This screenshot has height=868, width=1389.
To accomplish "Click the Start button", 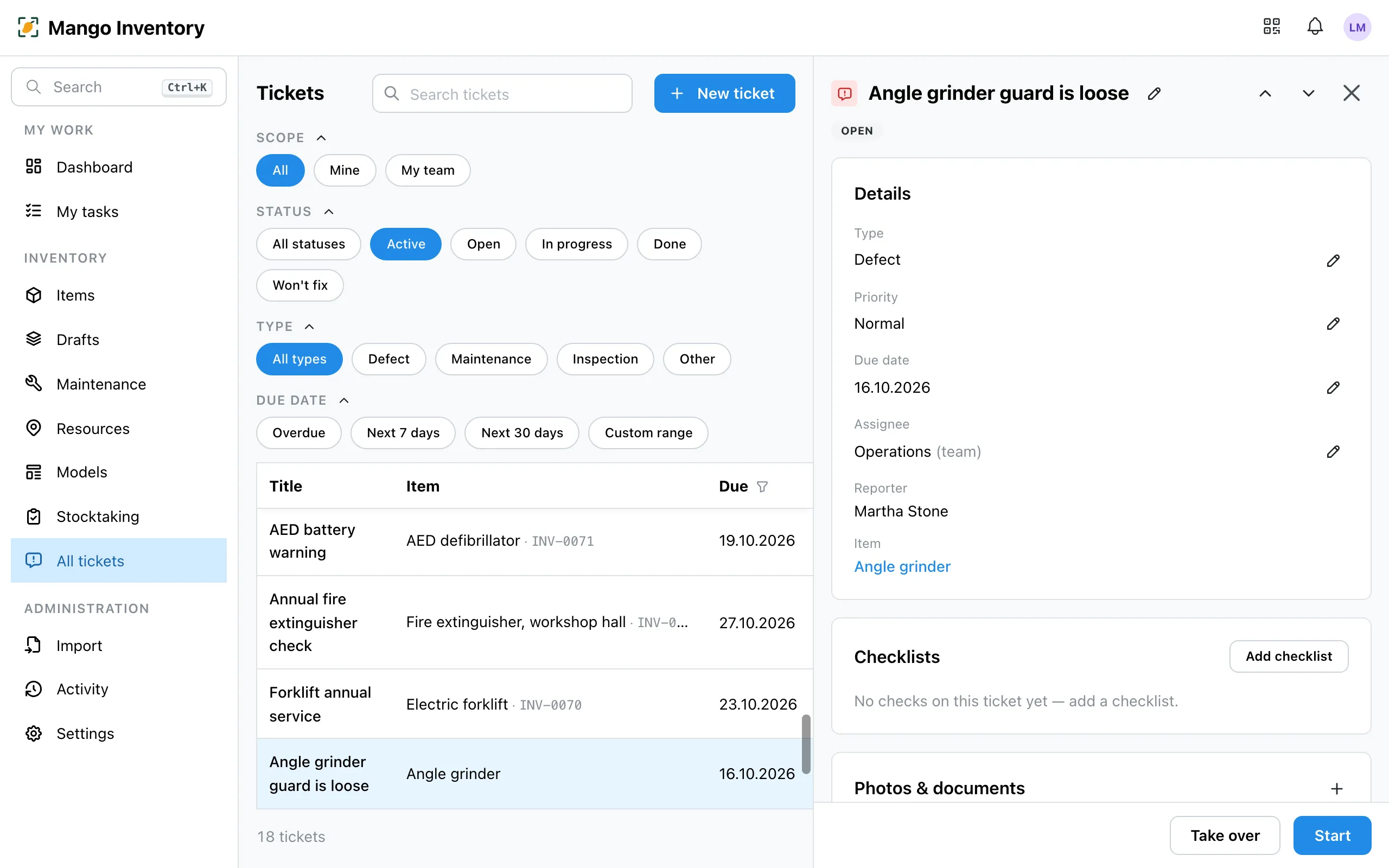I will pyautogui.click(x=1332, y=836).
